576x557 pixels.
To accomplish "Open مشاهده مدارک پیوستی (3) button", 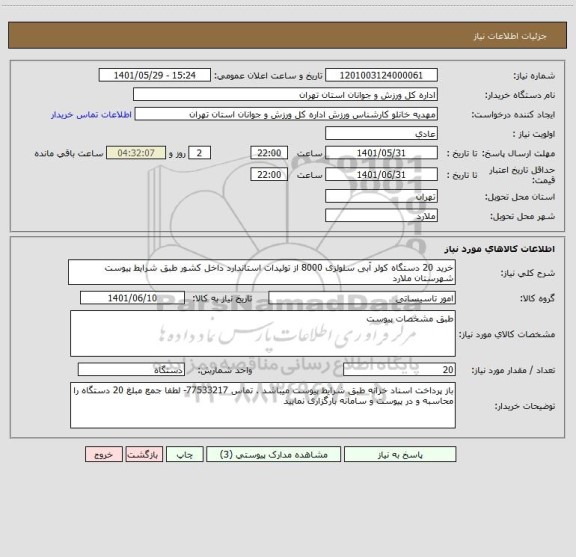I will point(273,454).
